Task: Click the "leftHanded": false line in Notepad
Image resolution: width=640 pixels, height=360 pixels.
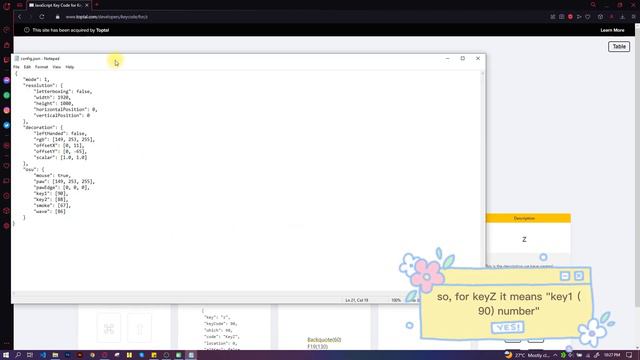Action: (61, 133)
